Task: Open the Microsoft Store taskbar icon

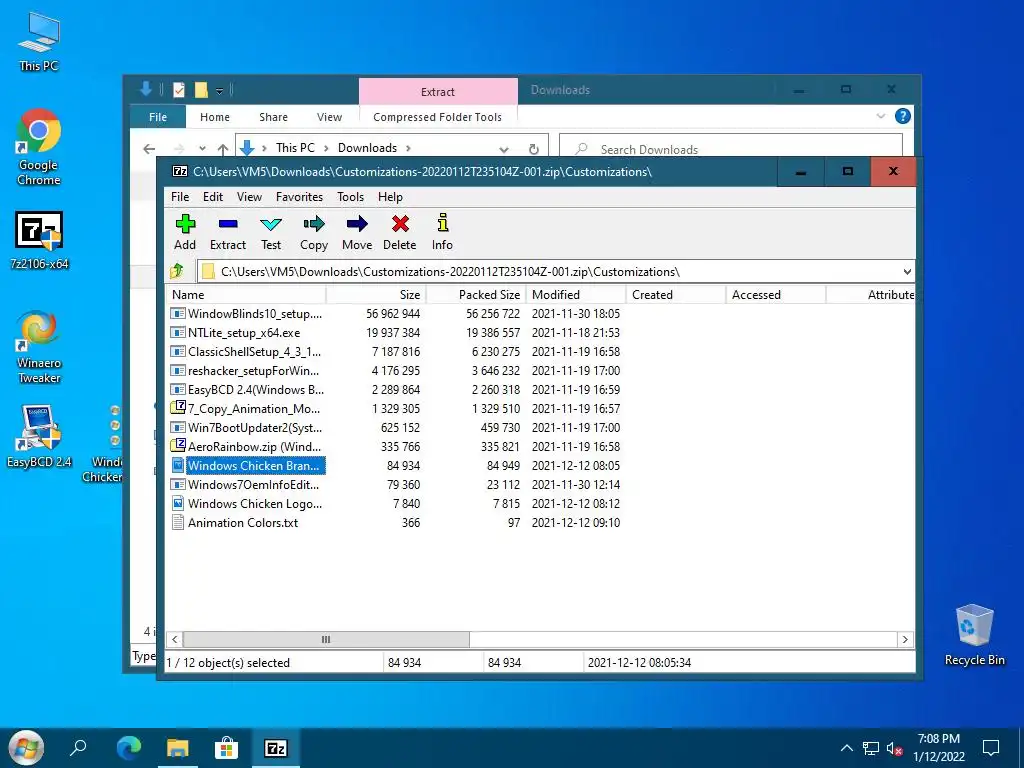Action: coord(226,748)
